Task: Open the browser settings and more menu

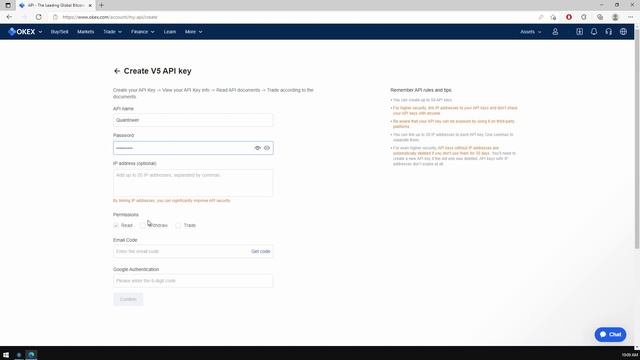Action: click(631, 17)
